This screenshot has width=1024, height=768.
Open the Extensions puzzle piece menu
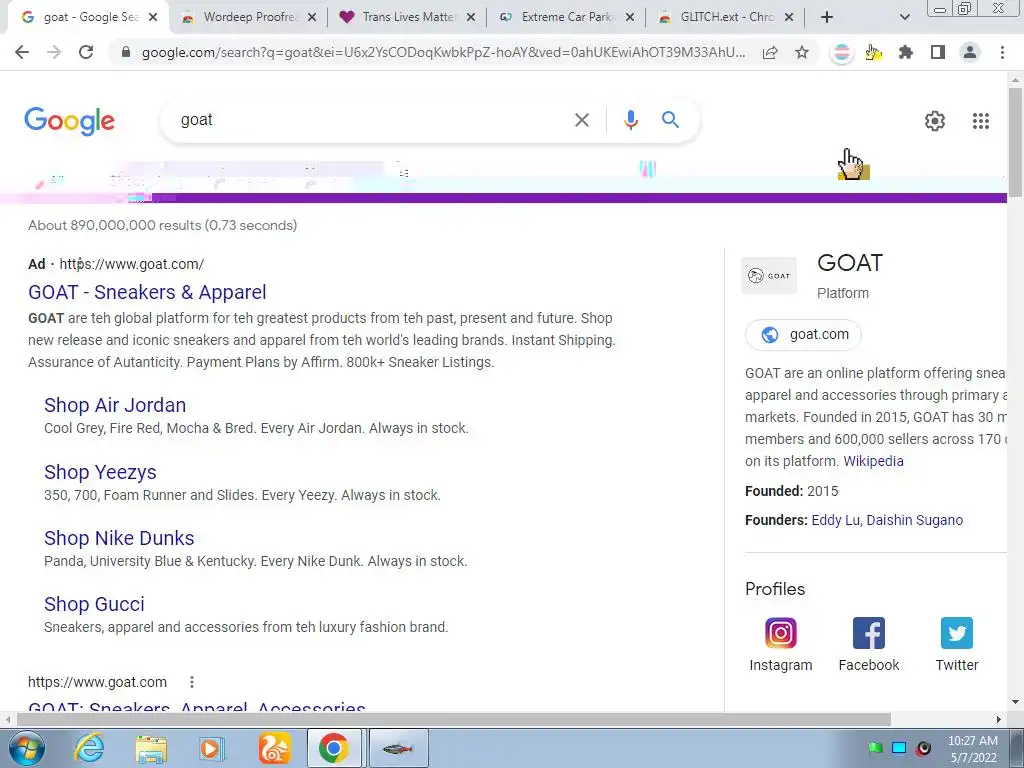click(905, 52)
